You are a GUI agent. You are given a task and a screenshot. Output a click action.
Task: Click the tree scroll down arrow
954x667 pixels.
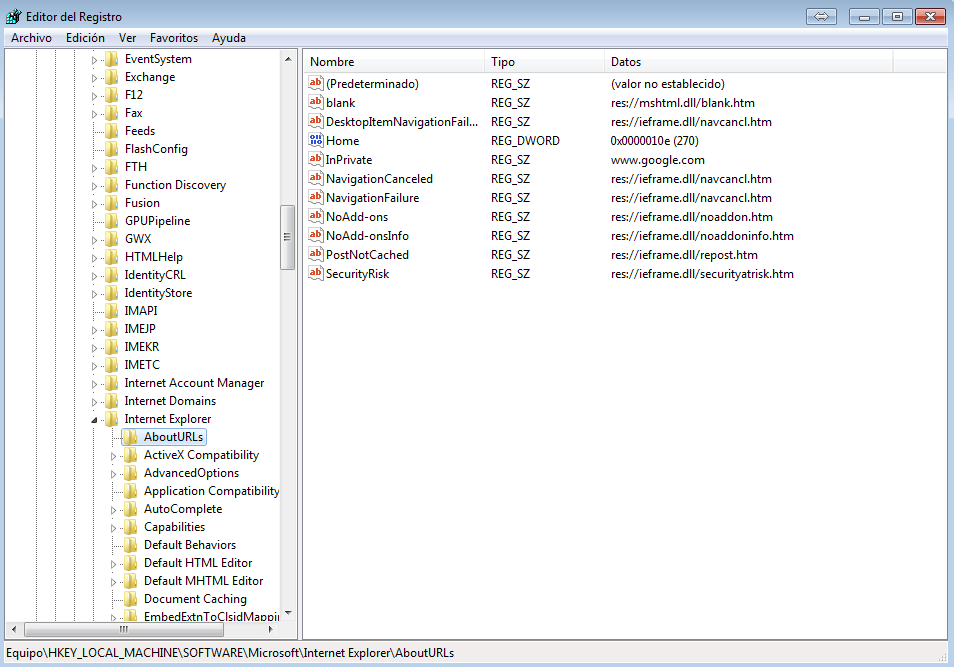click(288, 613)
